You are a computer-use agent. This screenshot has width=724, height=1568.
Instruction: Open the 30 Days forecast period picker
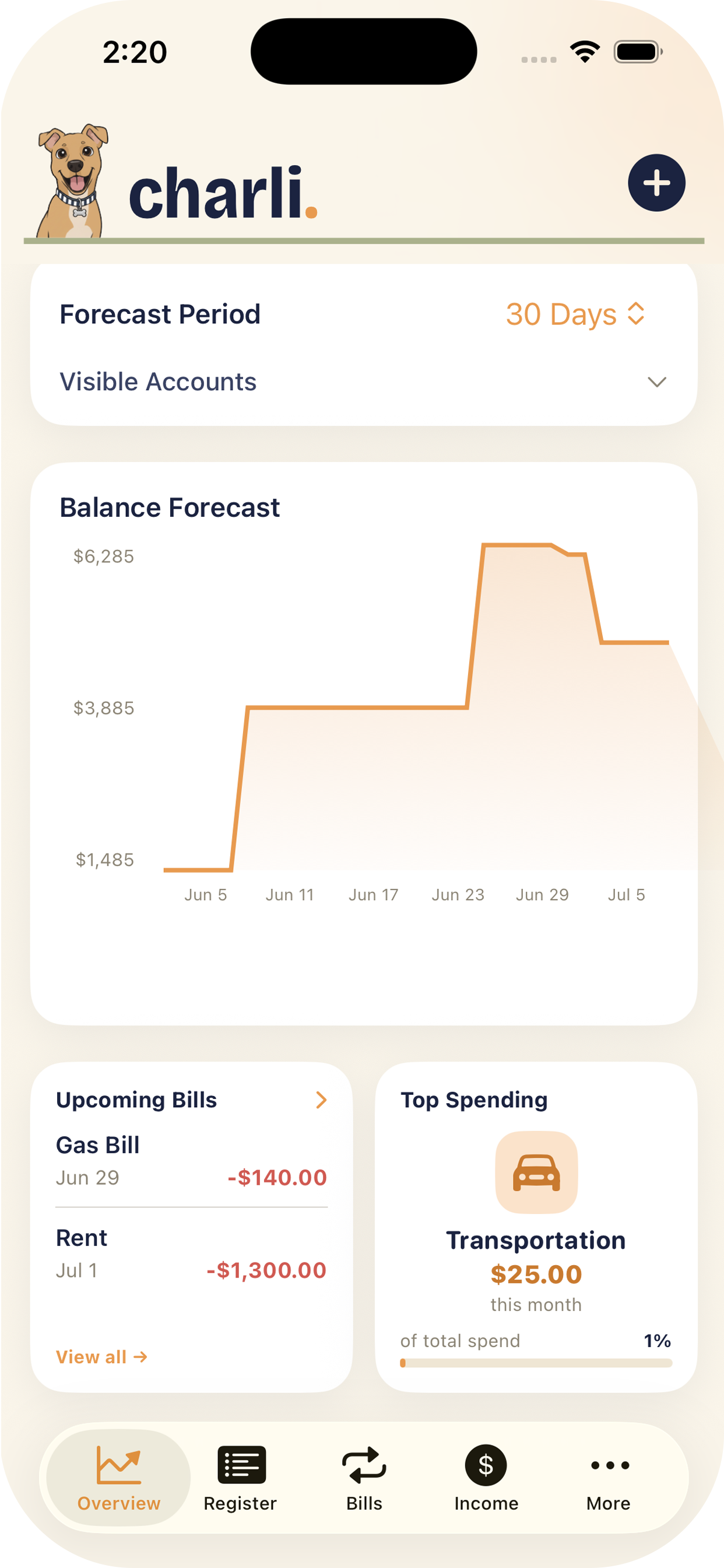[575, 314]
